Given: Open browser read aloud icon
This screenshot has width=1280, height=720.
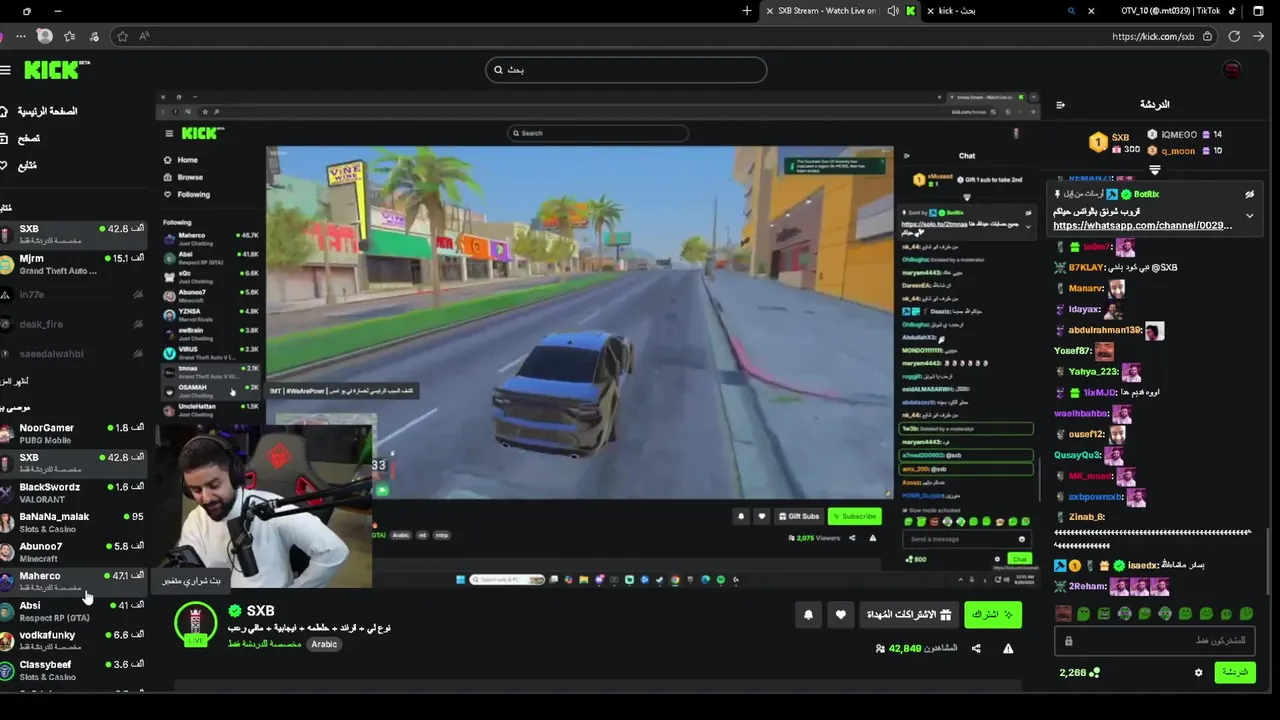Looking at the screenshot, I should (x=145, y=36).
